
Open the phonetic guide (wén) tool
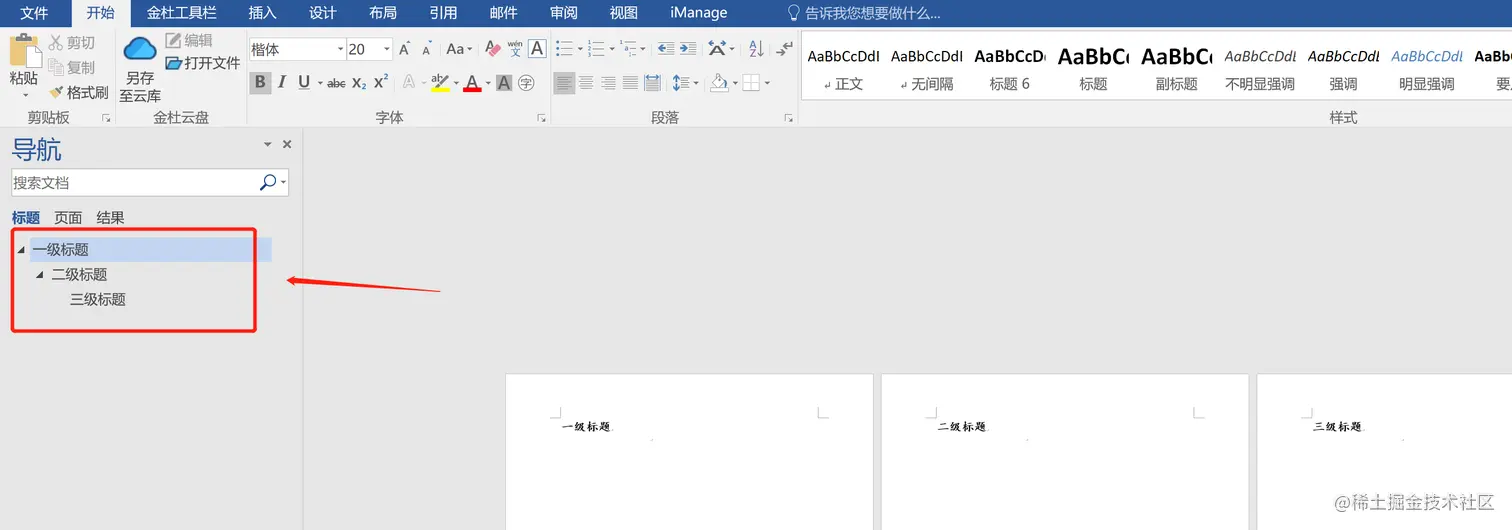point(515,49)
